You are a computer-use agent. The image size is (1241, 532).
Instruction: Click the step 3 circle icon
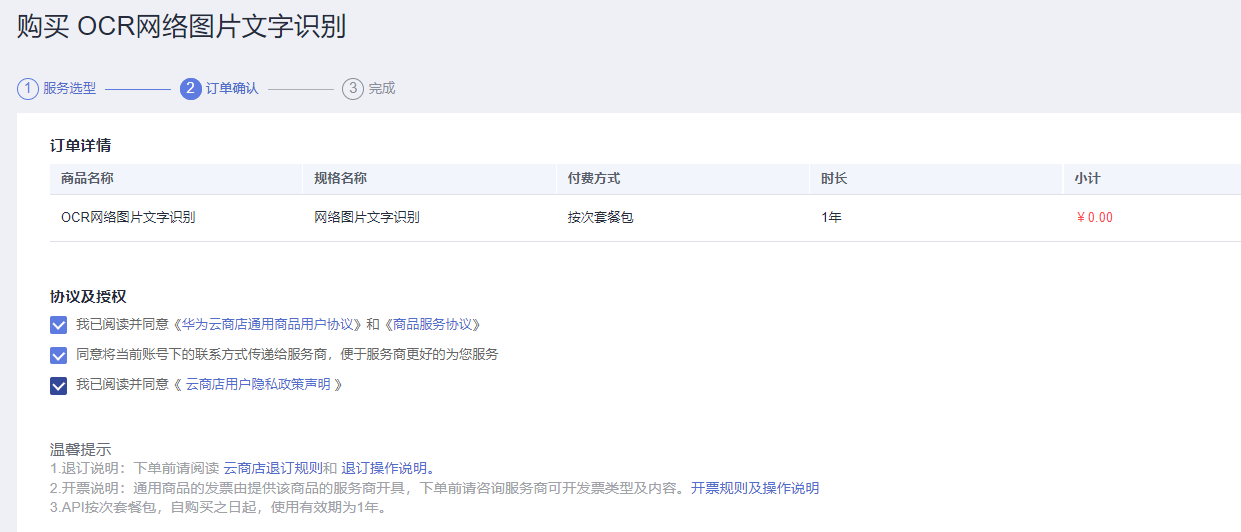pos(352,88)
